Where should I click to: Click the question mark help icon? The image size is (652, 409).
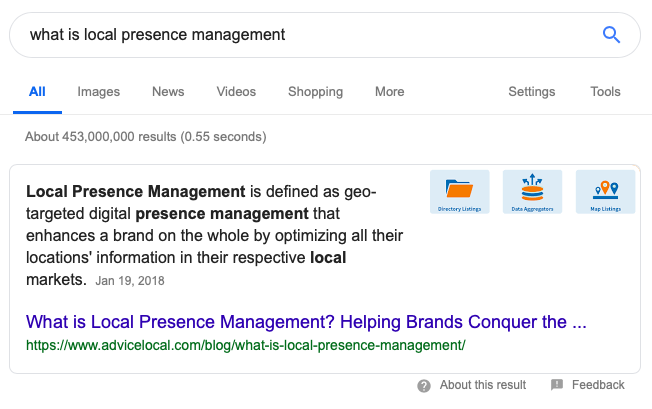click(424, 385)
